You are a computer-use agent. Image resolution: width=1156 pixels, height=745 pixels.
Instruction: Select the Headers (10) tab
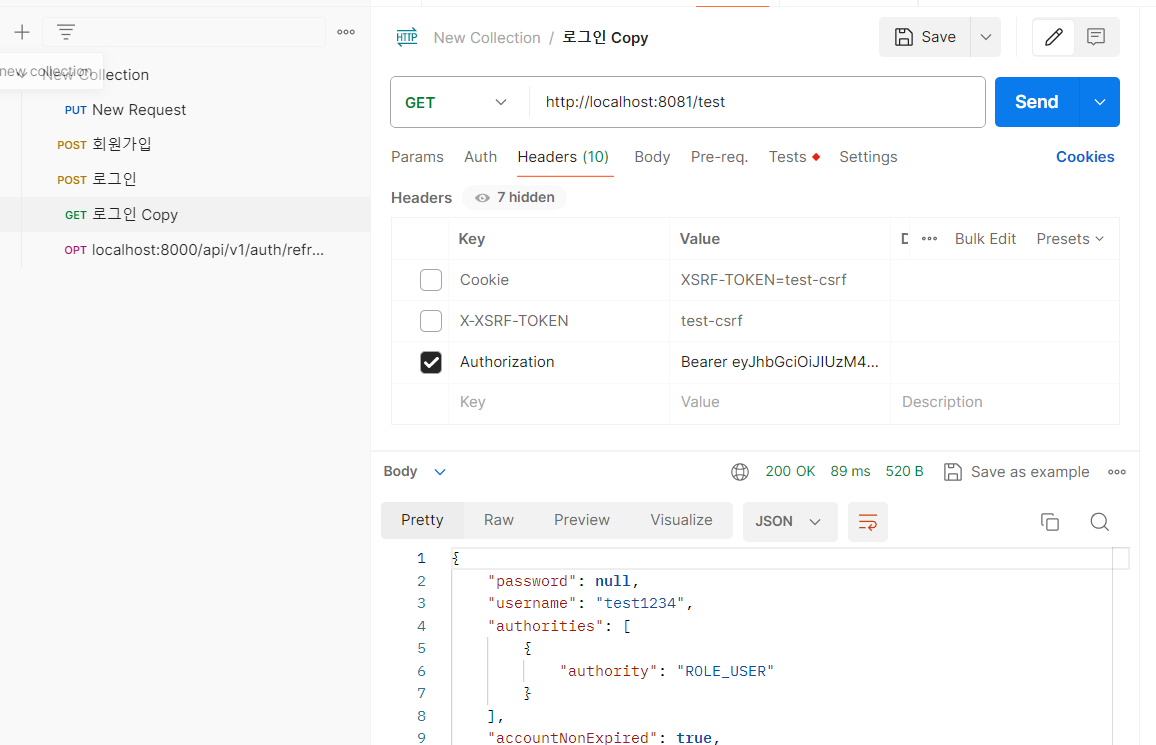[563, 157]
